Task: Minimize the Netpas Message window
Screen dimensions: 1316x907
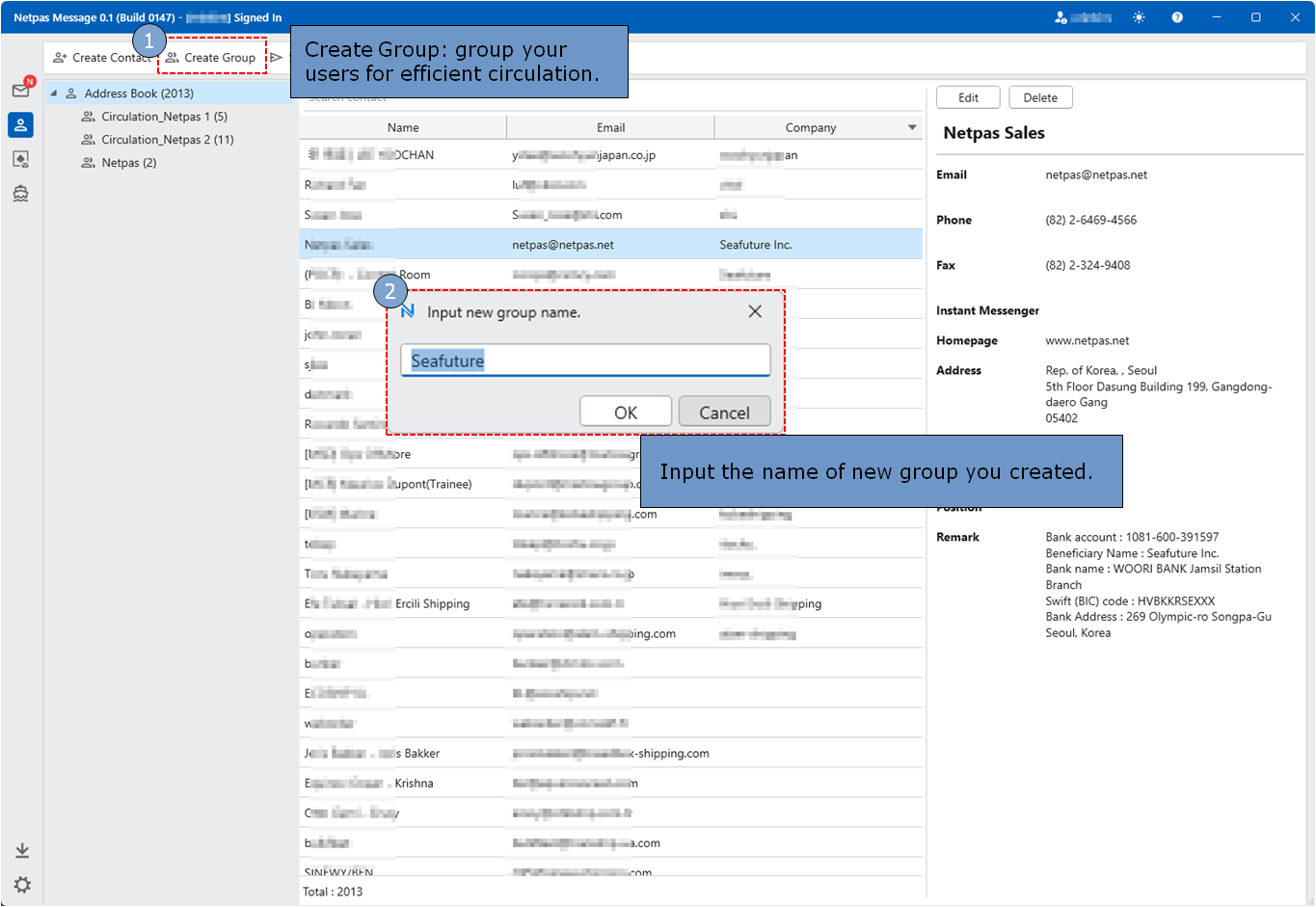Action: (1217, 17)
